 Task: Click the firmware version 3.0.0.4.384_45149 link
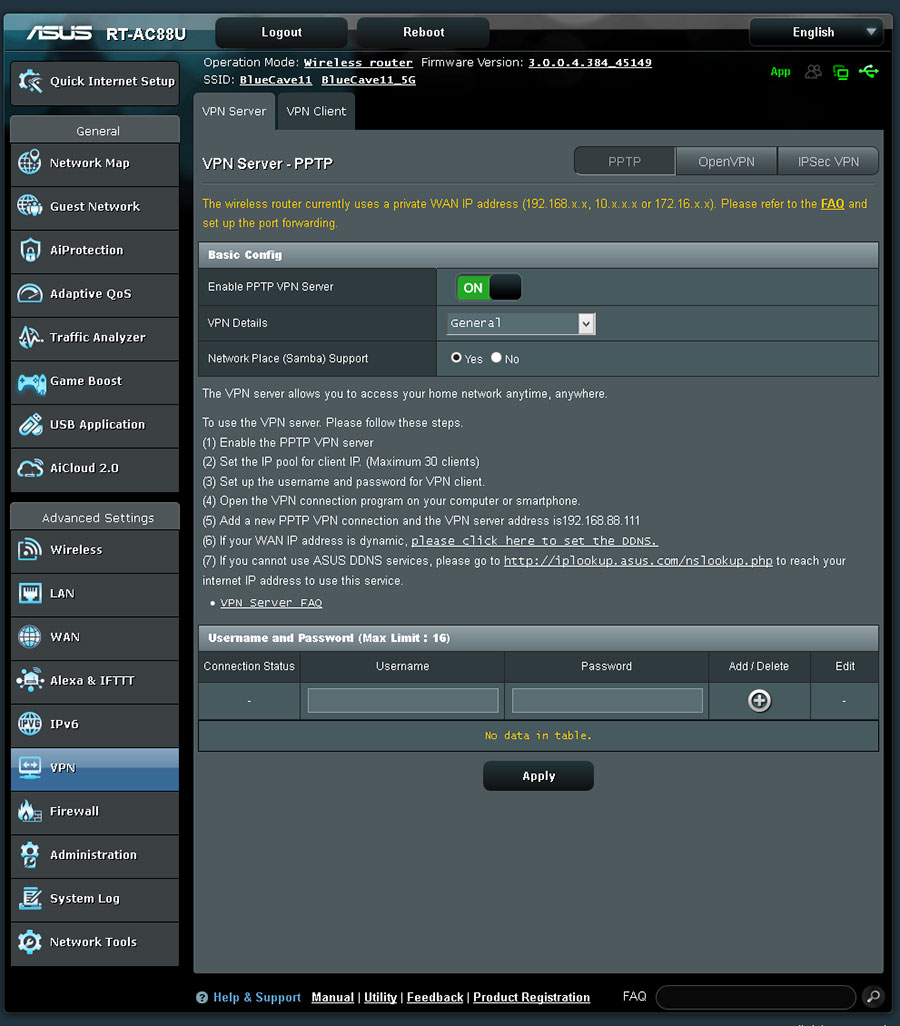590,63
